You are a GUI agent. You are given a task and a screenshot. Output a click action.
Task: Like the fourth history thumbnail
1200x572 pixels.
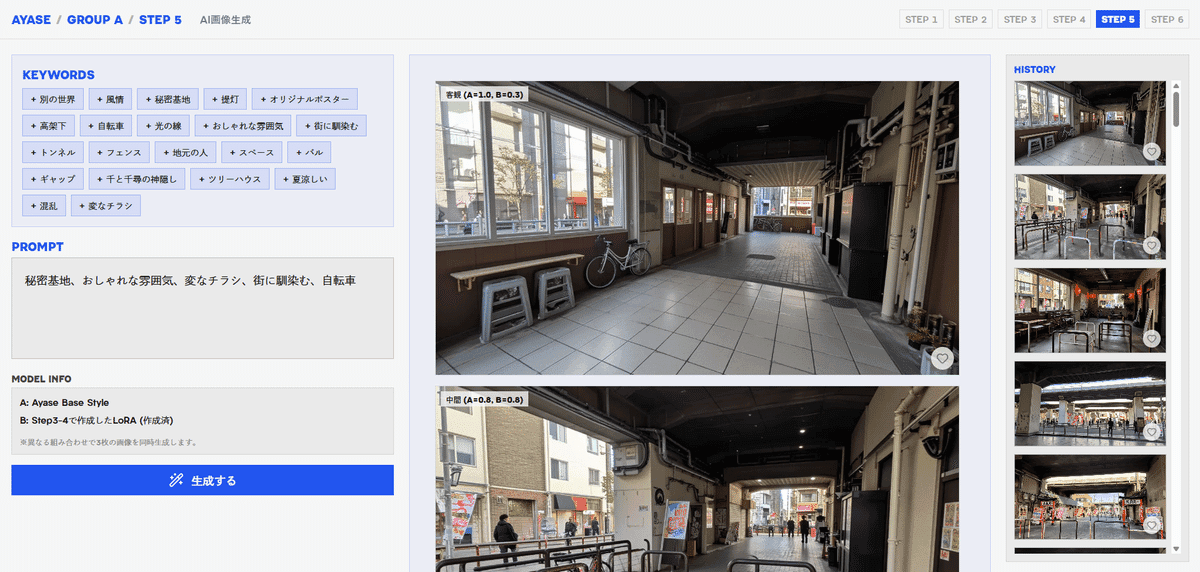1151,432
